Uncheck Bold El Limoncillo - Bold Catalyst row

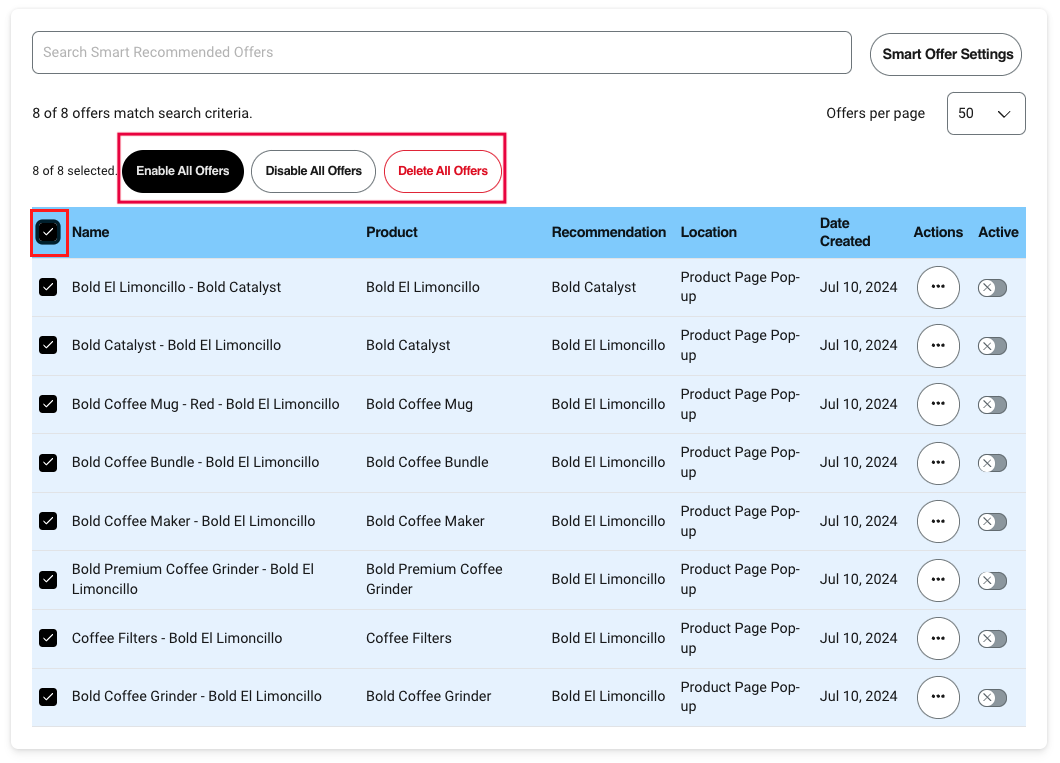48,287
